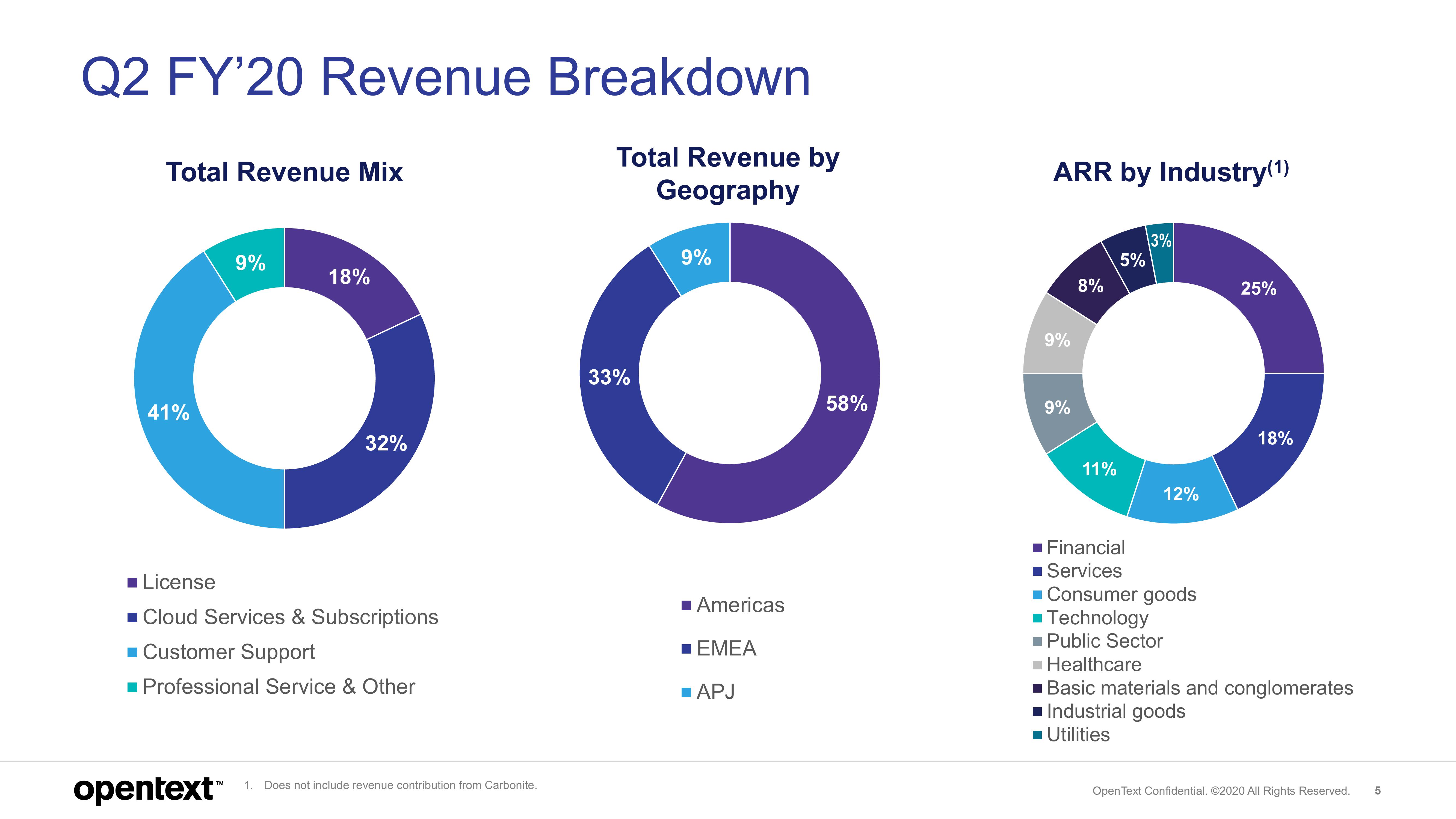This screenshot has width=1456, height=819.
Task: Click the 'Q2 FY'20 Revenue Breakdown' title
Action: click(x=446, y=78)
